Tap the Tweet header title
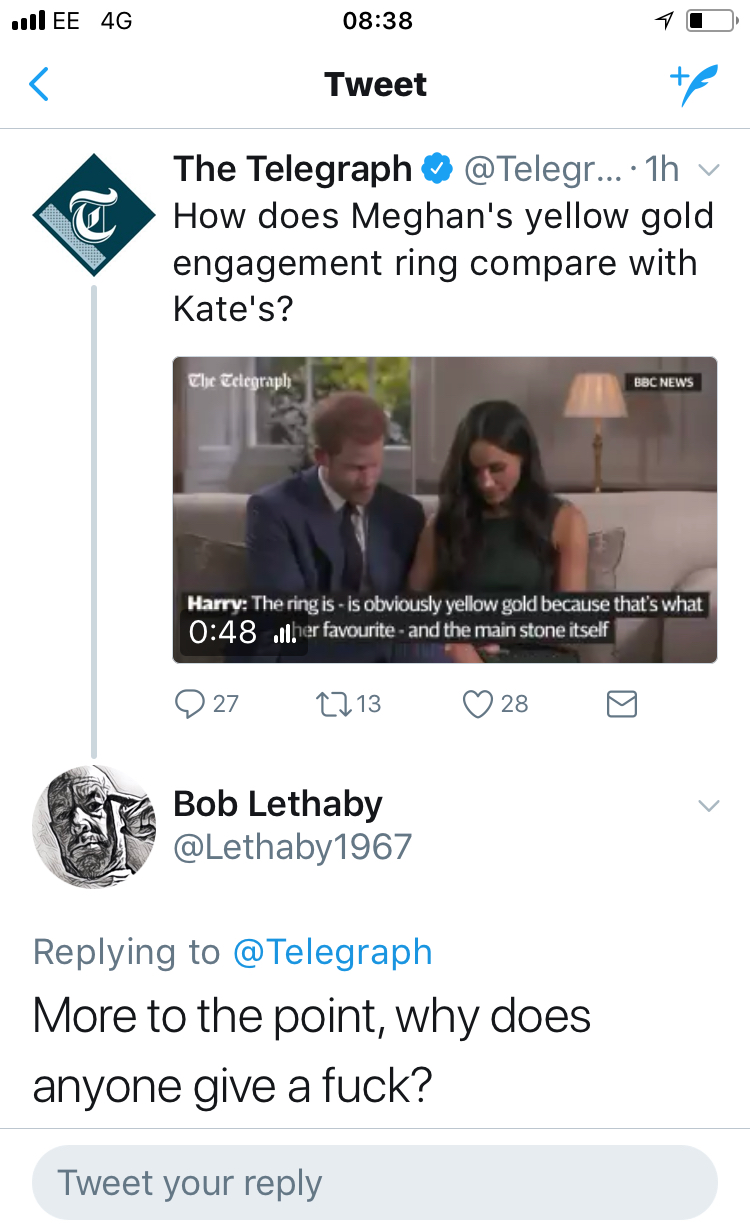 click(375, 85)
